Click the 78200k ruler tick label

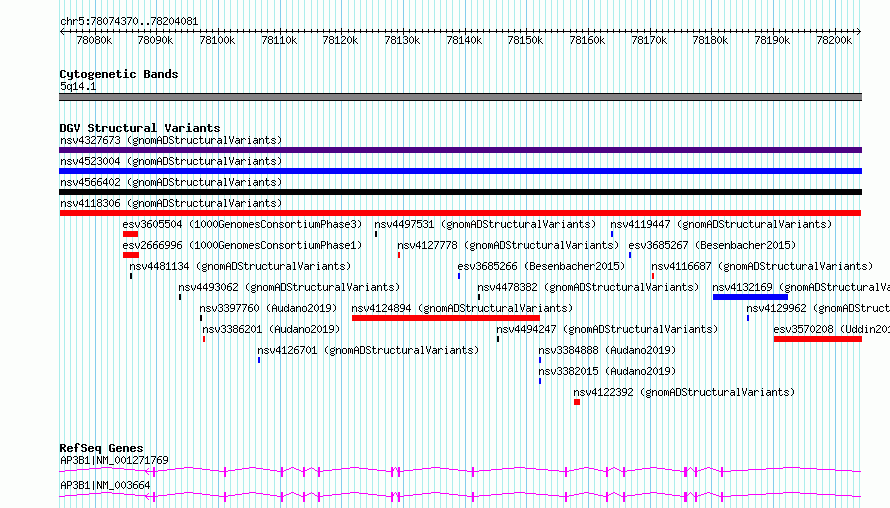pyautogui.click(x=834, y=40)
